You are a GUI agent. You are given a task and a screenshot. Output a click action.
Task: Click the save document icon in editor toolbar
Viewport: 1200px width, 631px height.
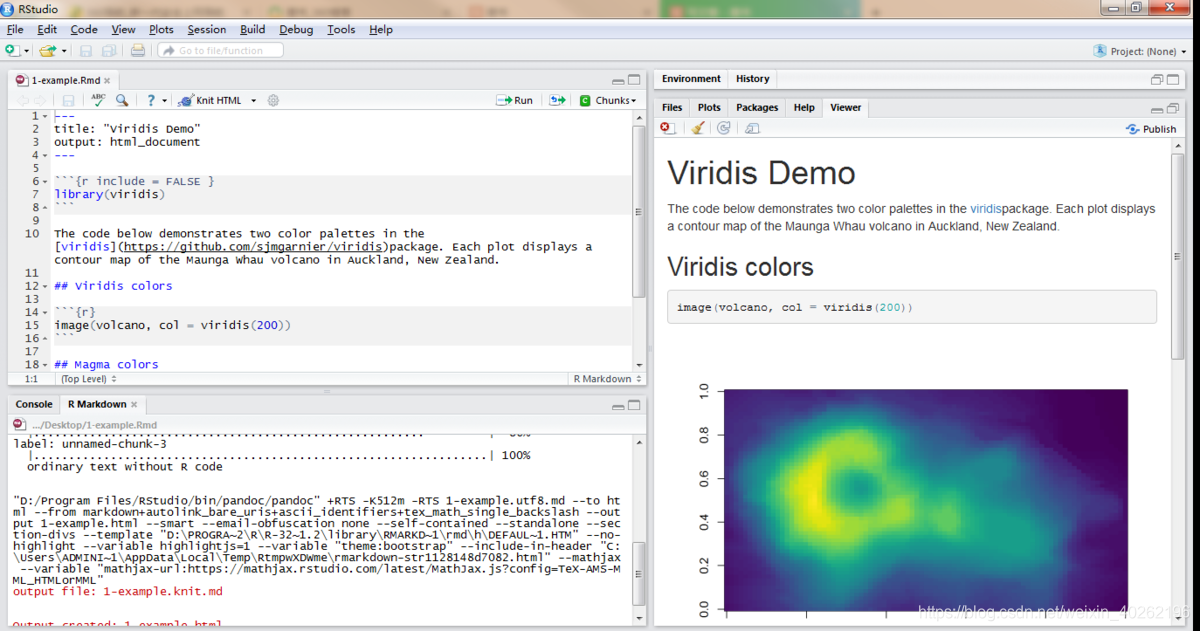[68, 100]
